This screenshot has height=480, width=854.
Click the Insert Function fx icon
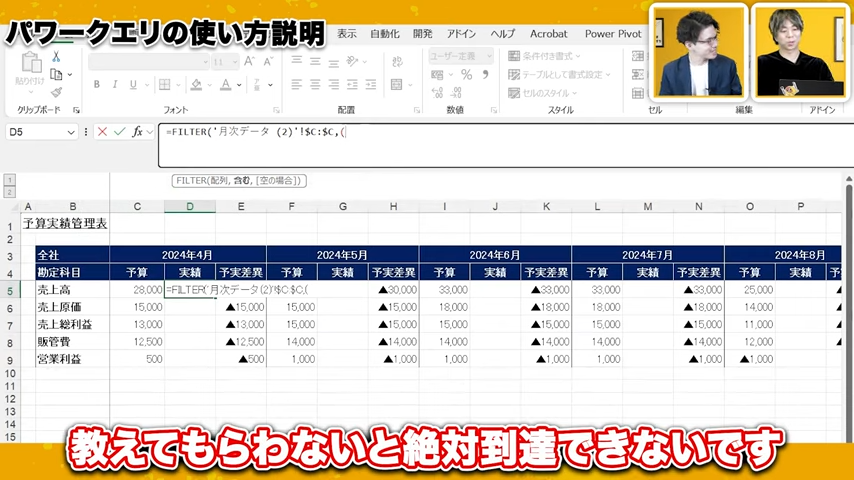click(x=138, y=132)
